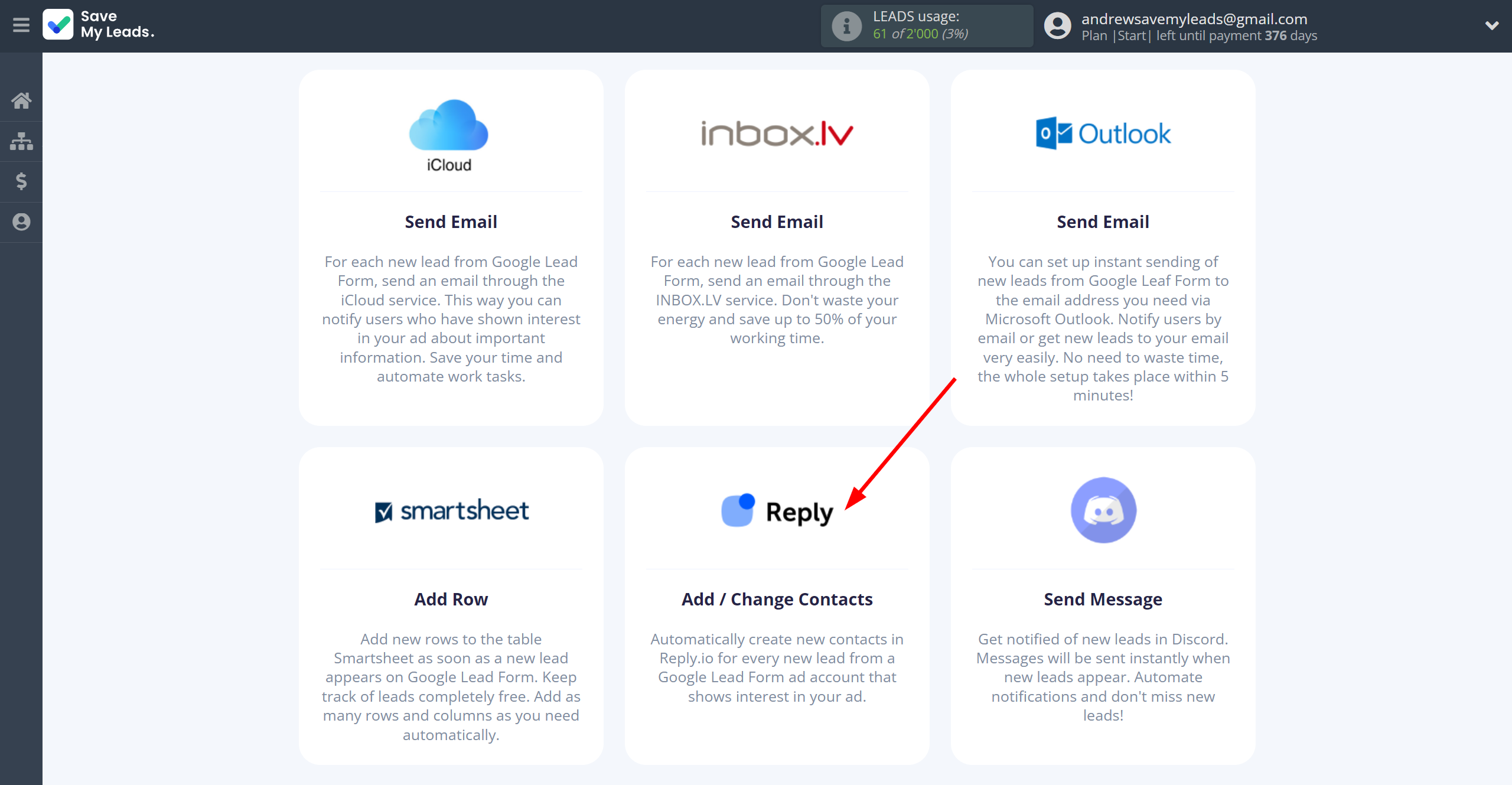Open the billing dollar icon in sidebar
The height and width of the screenshot is (785, 1512).
coord(21,181)
